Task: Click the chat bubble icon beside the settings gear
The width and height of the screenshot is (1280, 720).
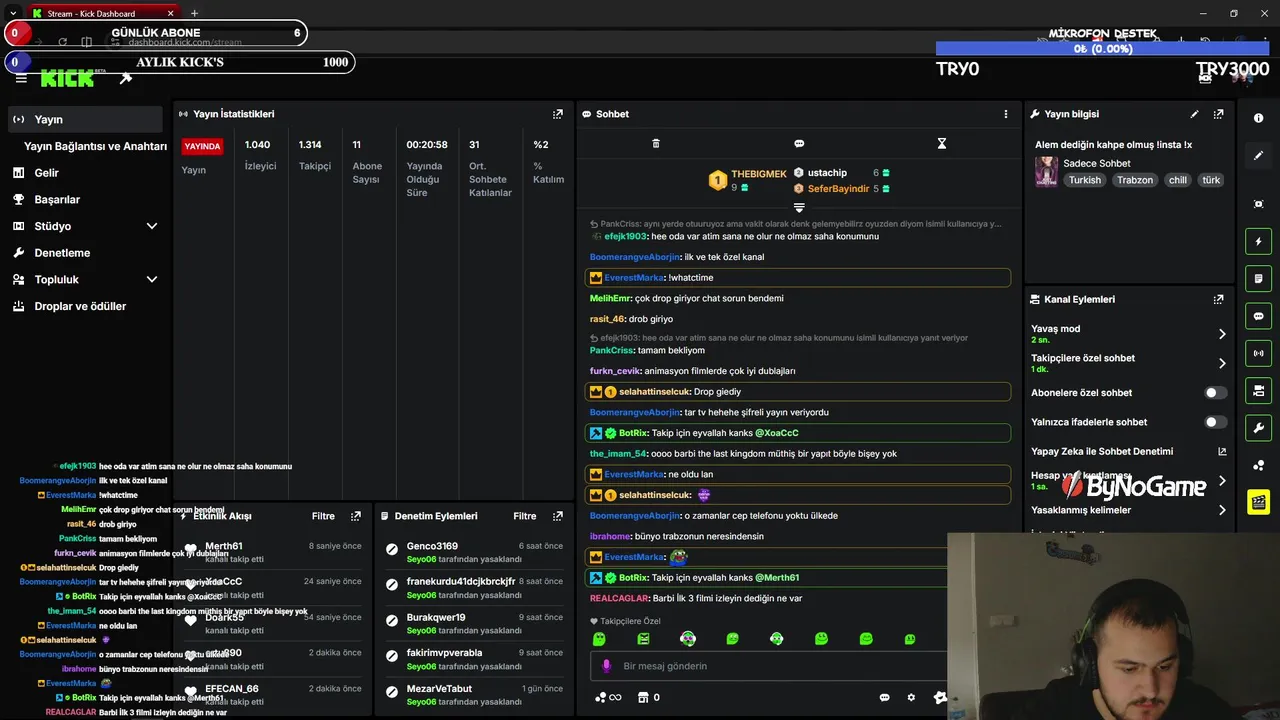Action: click(885, 697)
